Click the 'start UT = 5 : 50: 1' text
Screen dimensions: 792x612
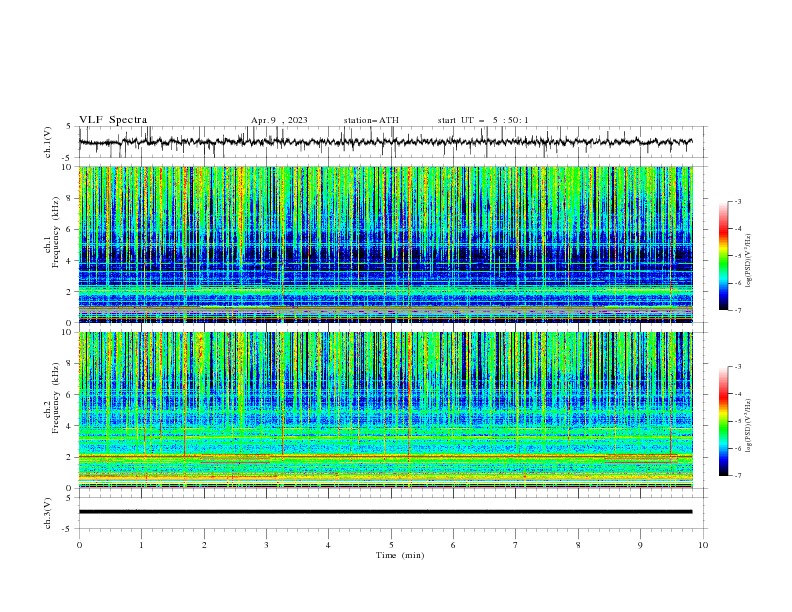click(x=483, y=120)
